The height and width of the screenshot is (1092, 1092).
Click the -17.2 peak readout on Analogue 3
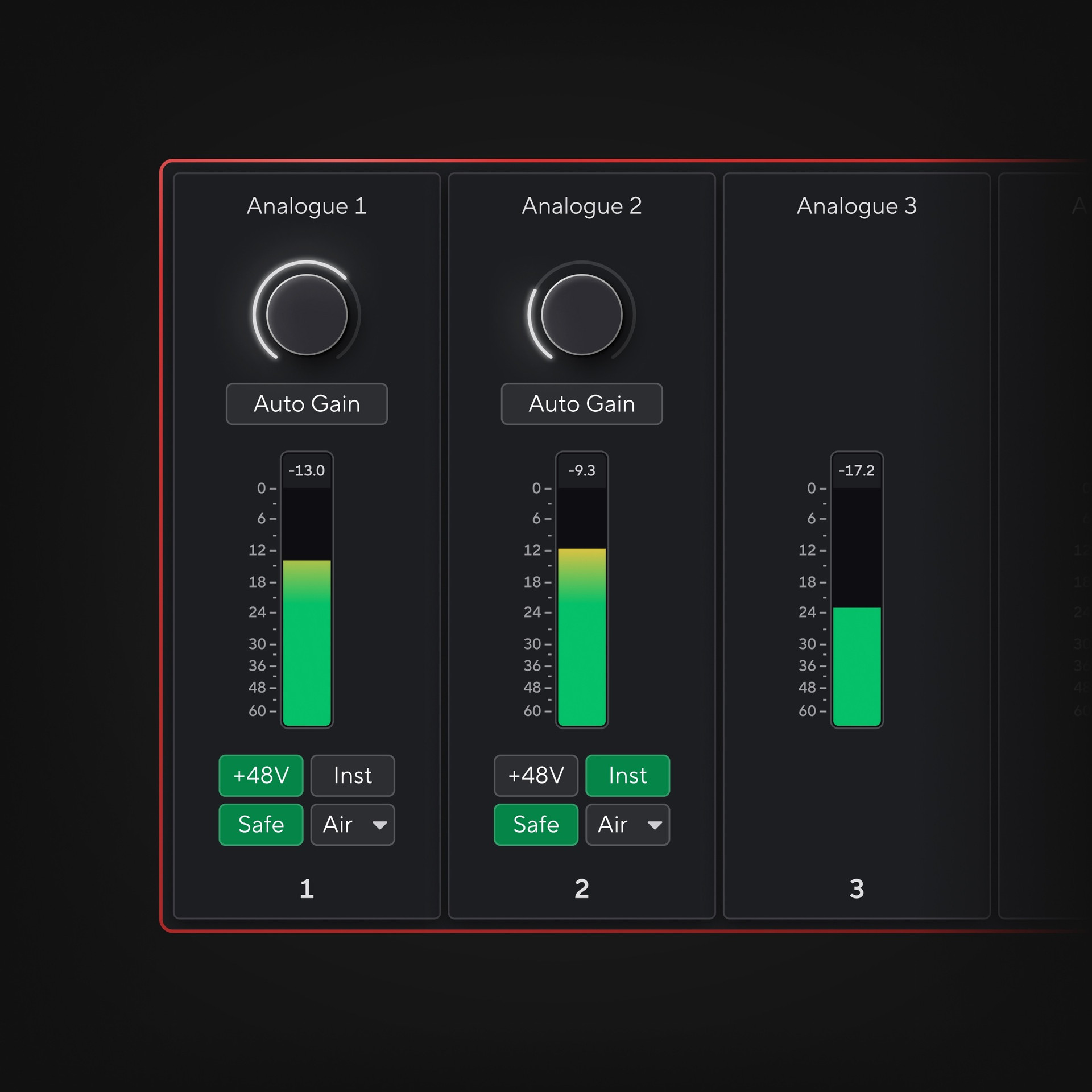[856, 471]
